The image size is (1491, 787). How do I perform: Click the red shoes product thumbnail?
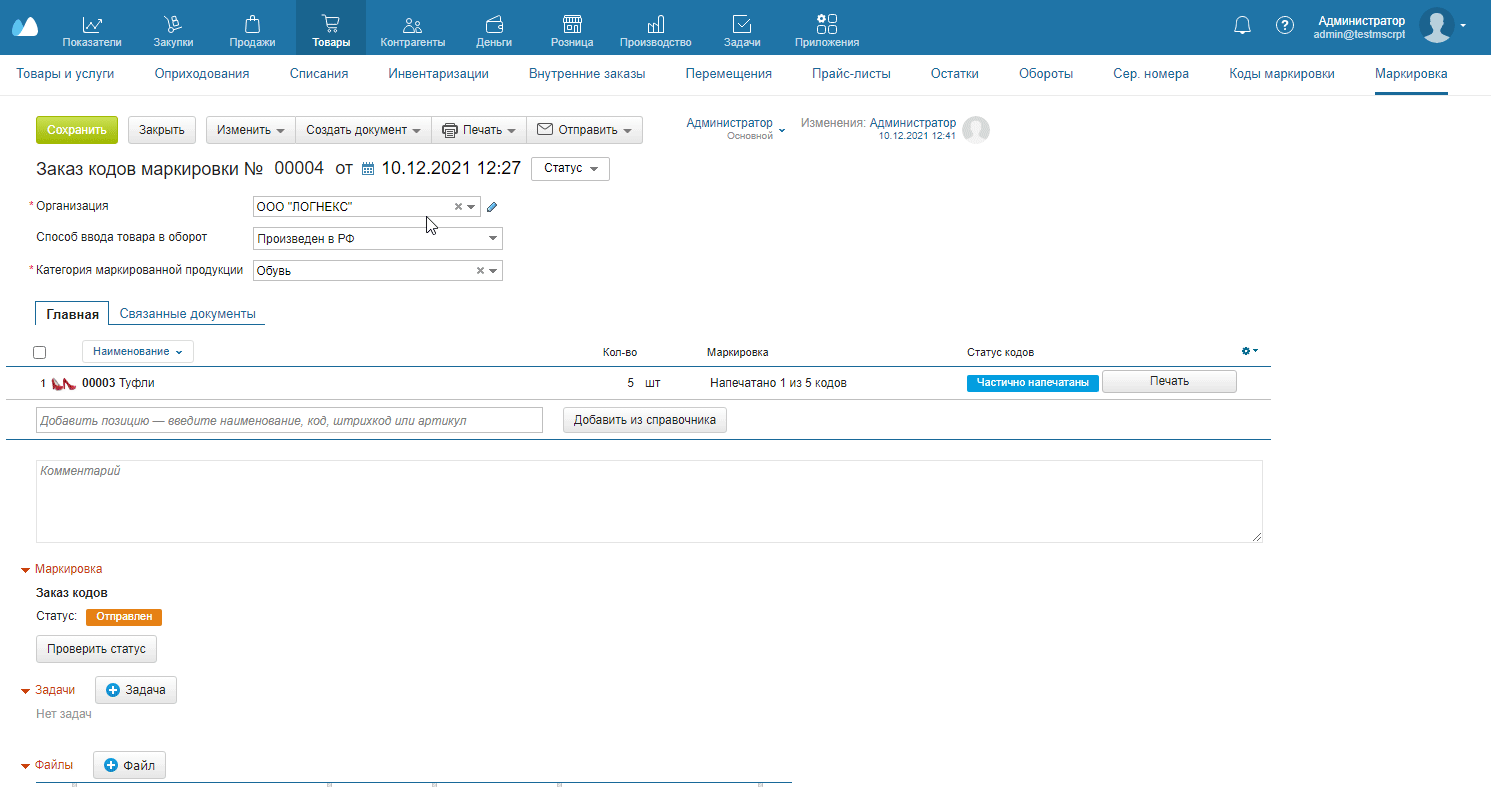point(64,383)
